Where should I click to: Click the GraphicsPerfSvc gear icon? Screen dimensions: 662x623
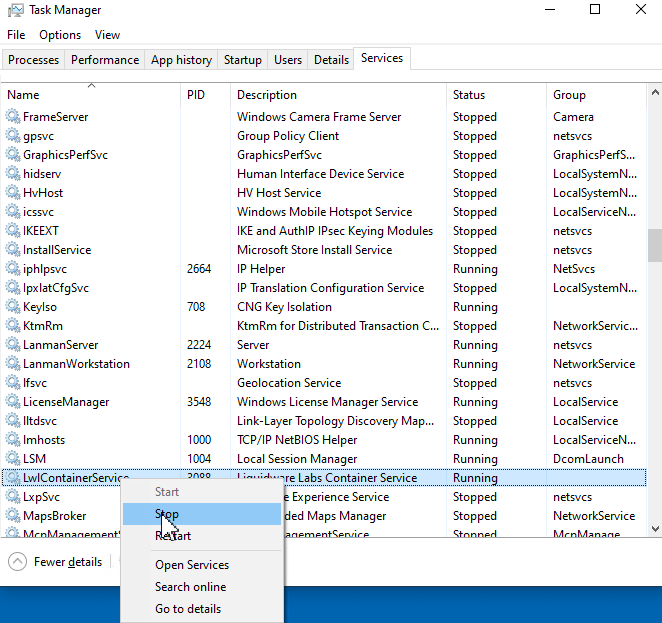[13, 154]
